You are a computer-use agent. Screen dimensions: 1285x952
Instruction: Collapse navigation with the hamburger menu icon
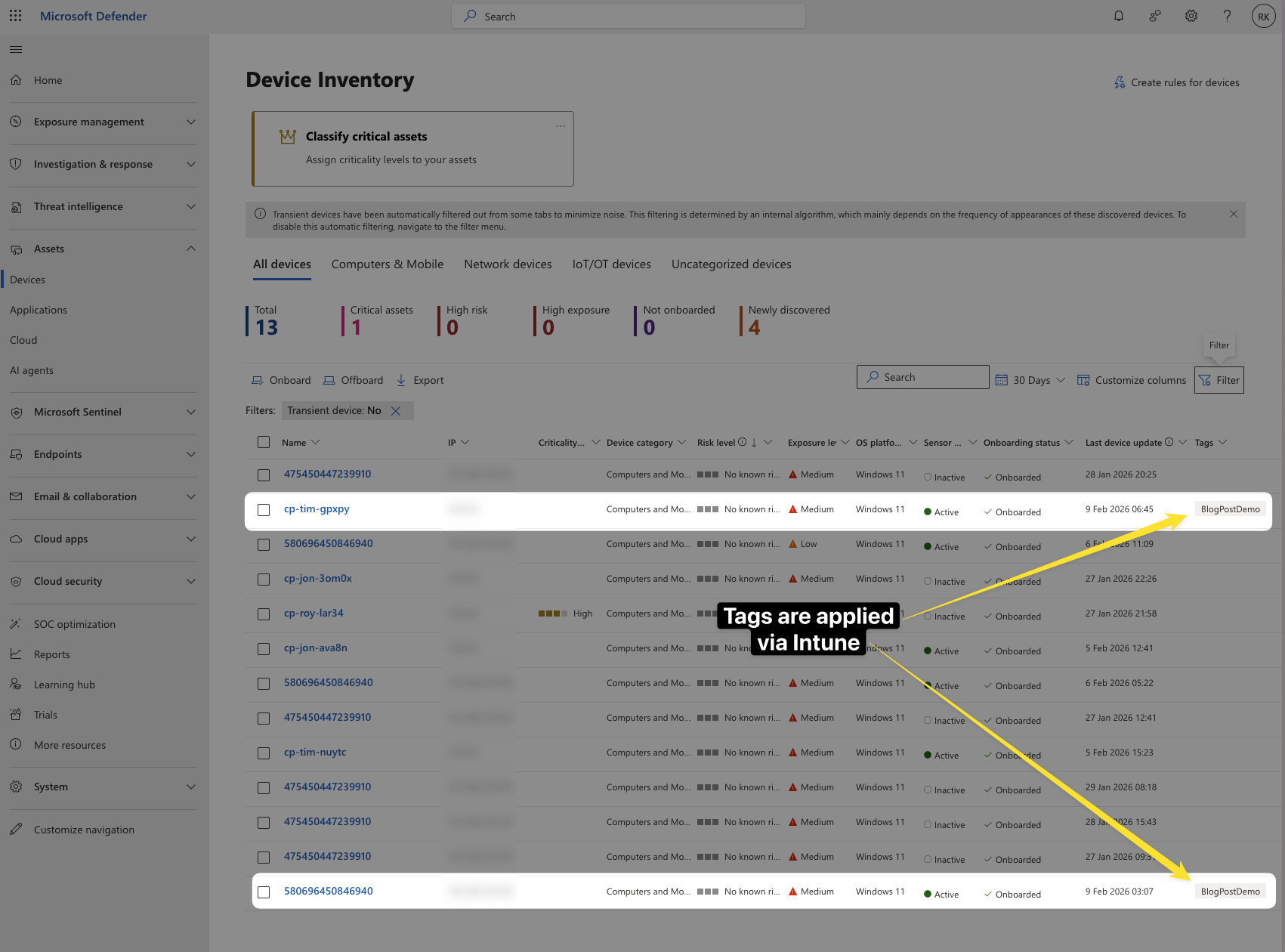click(16, 50)
